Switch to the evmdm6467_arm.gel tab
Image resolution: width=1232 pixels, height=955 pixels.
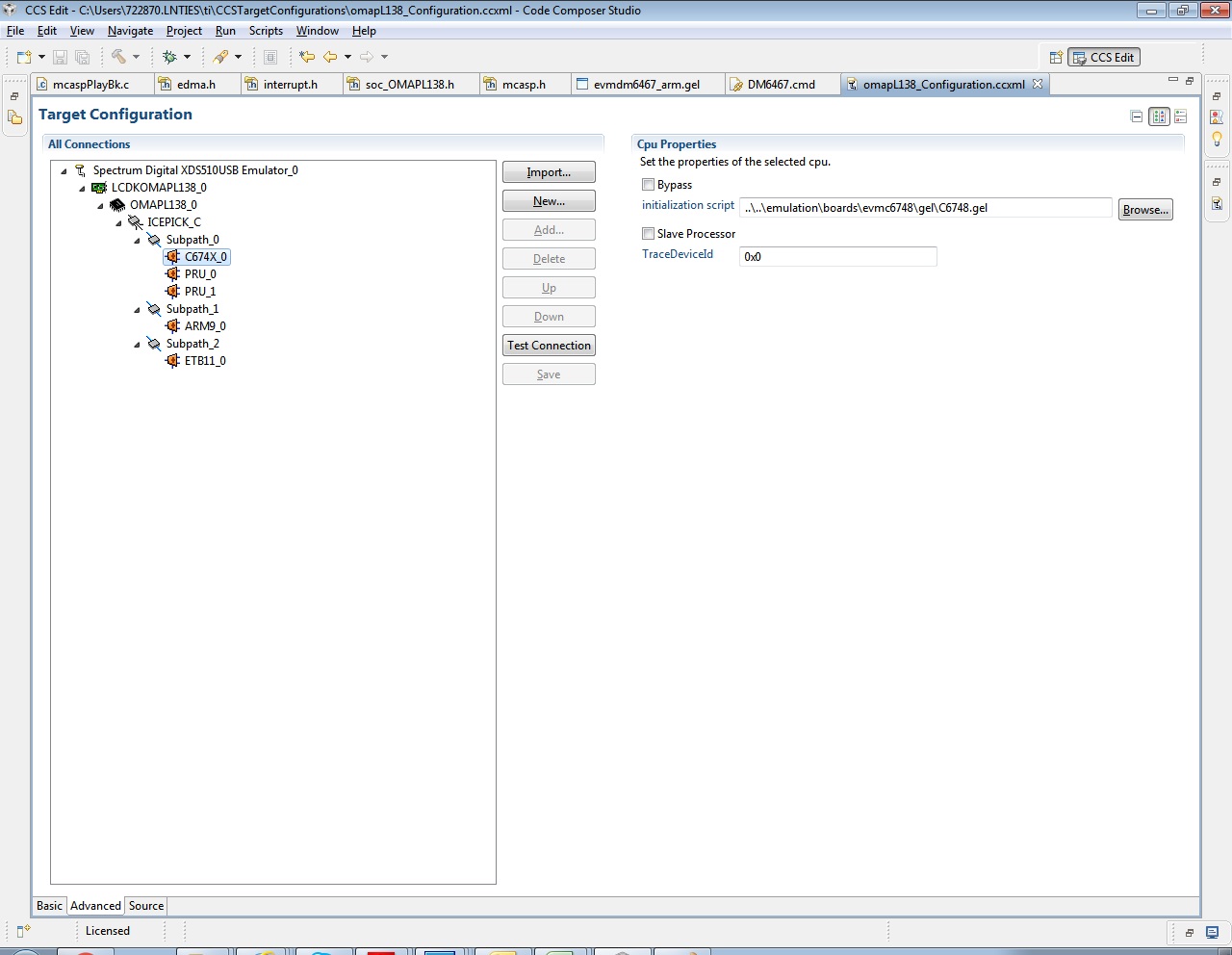pyautogui.click(x=646, y=84)
